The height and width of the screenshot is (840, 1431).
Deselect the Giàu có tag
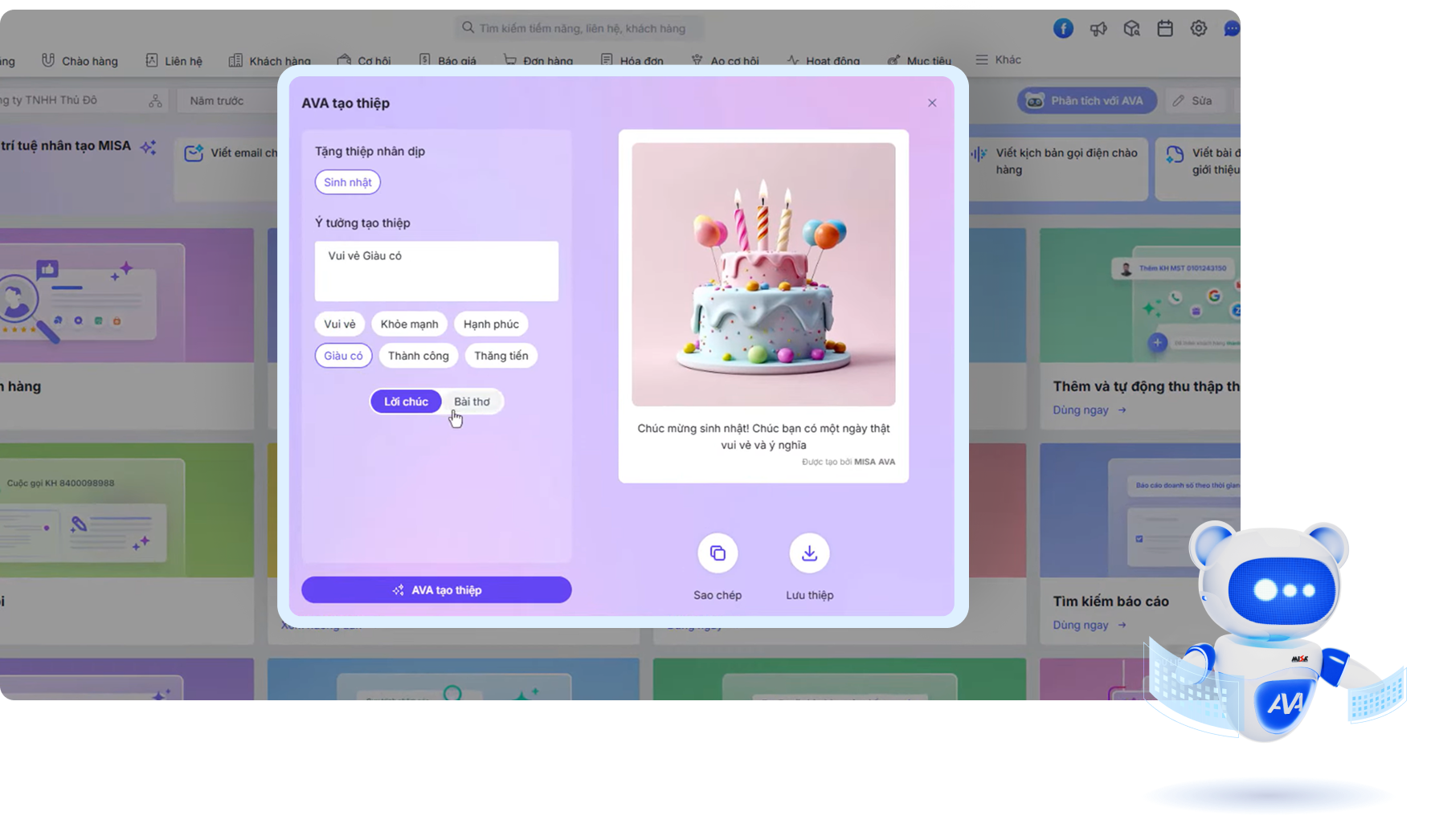point(342,355)
